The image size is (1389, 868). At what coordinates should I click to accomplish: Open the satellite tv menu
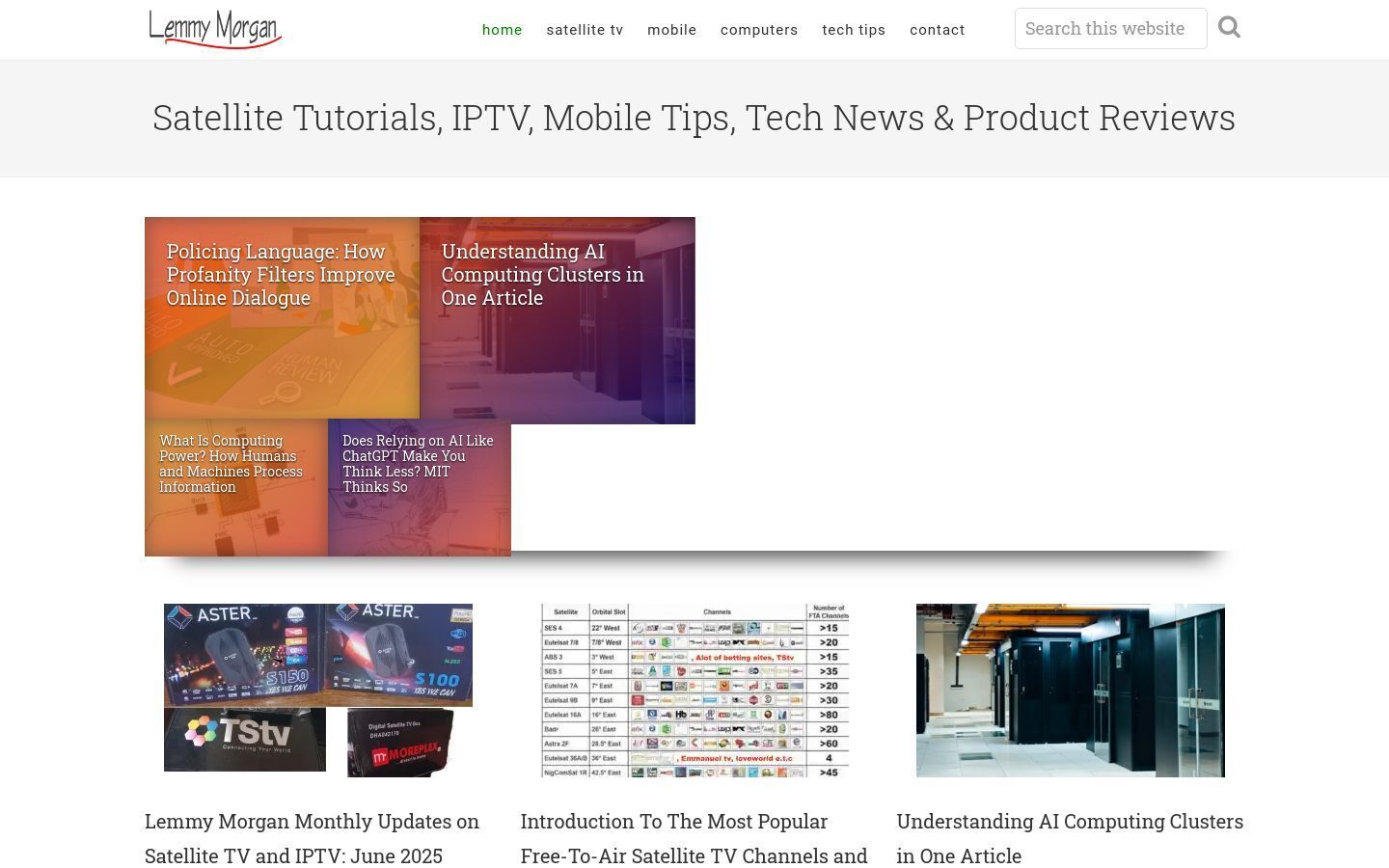585,30
